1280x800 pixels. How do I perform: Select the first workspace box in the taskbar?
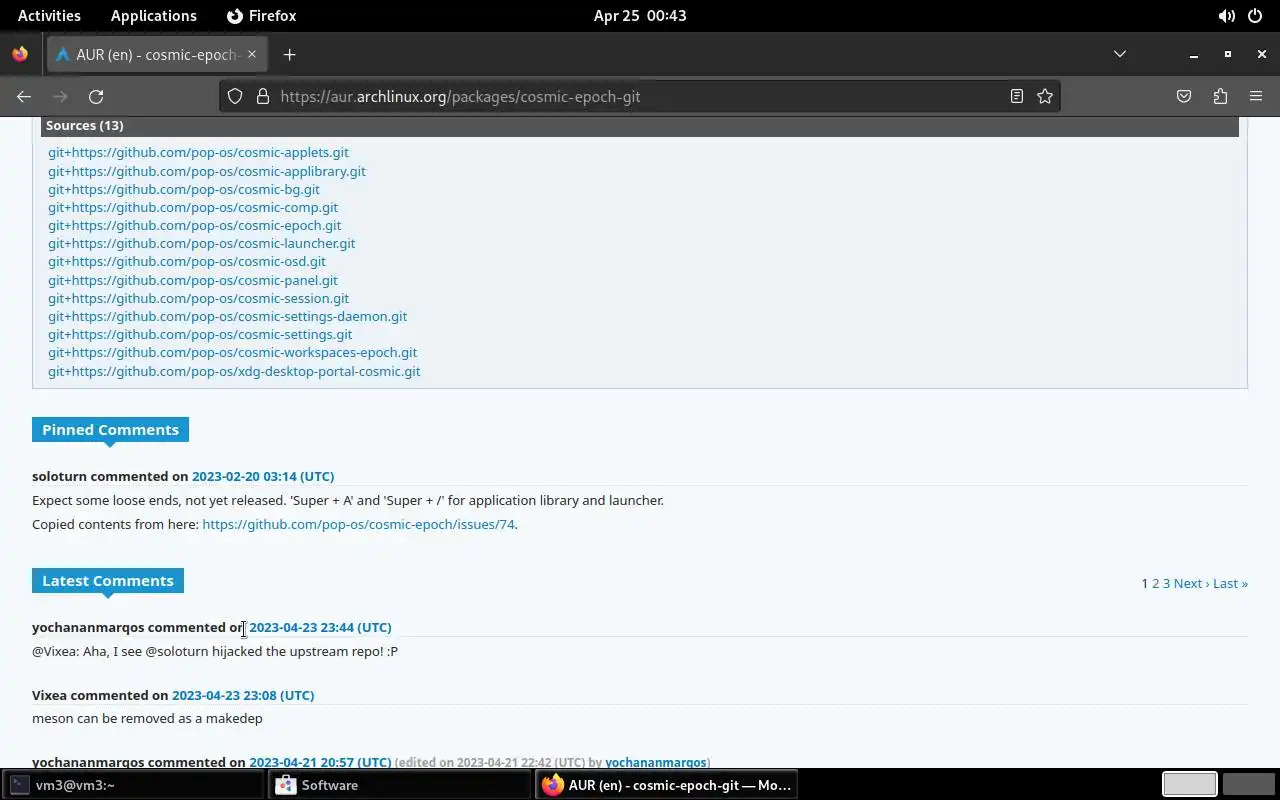1189,785
